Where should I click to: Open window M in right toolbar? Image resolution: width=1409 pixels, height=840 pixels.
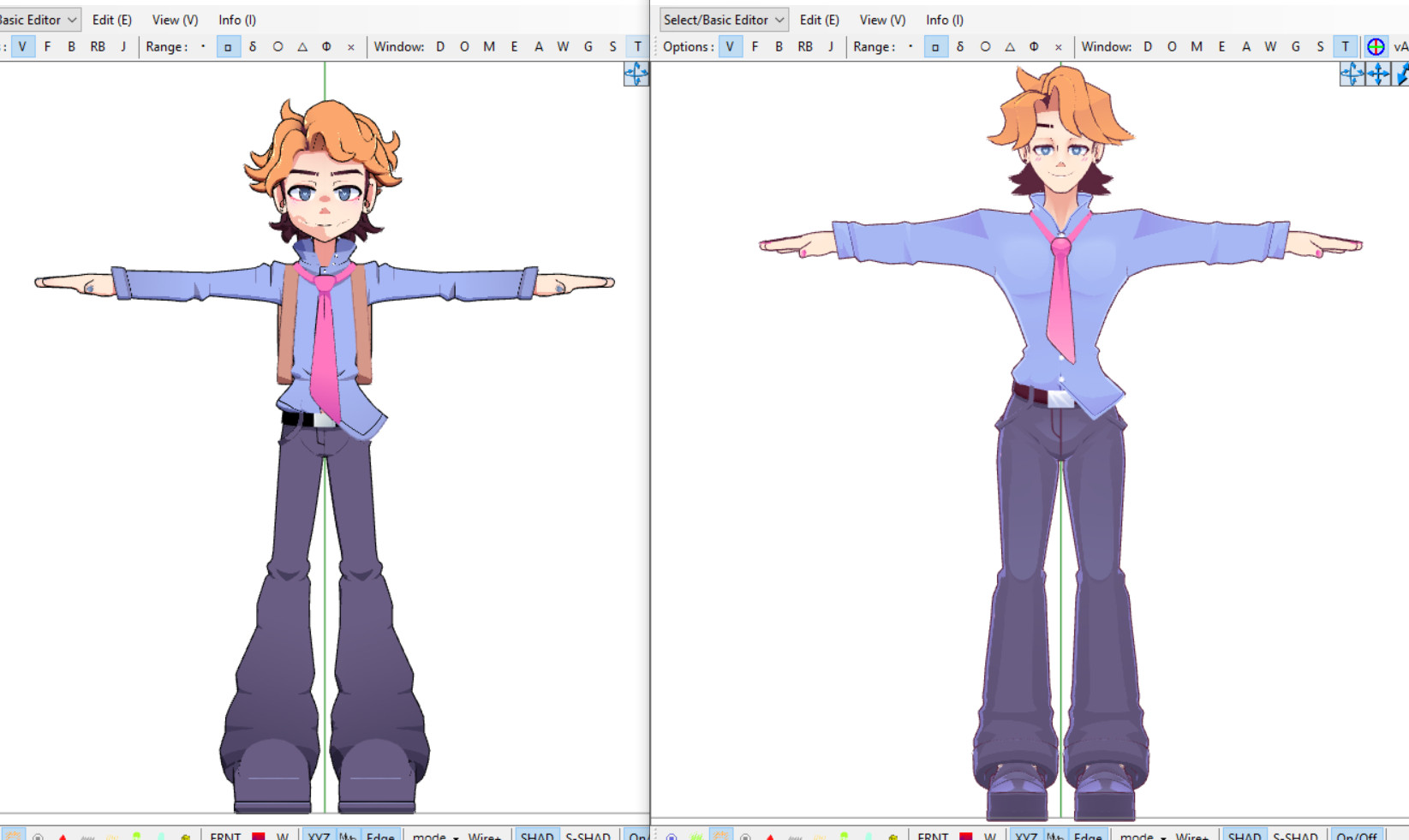tap(1197, 46)
